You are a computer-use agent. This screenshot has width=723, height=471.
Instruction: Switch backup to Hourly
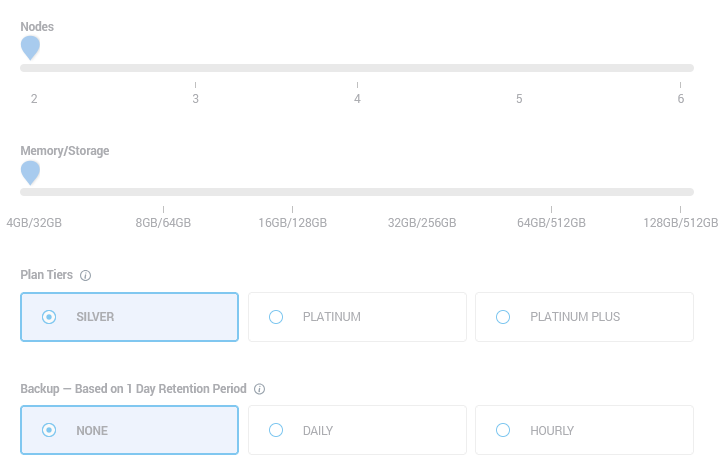584,430
